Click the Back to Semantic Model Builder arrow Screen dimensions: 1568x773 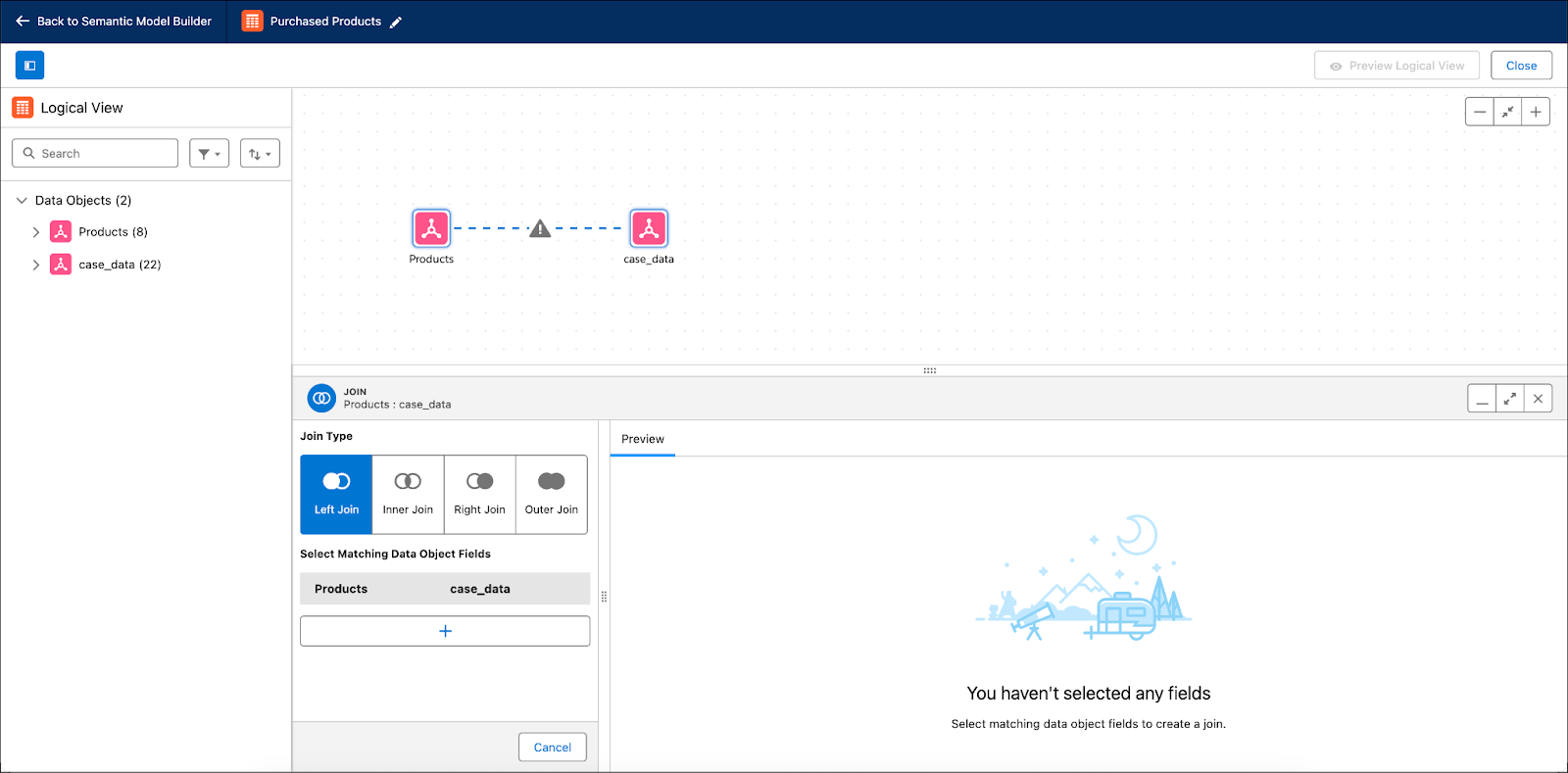tap(23, 21)
